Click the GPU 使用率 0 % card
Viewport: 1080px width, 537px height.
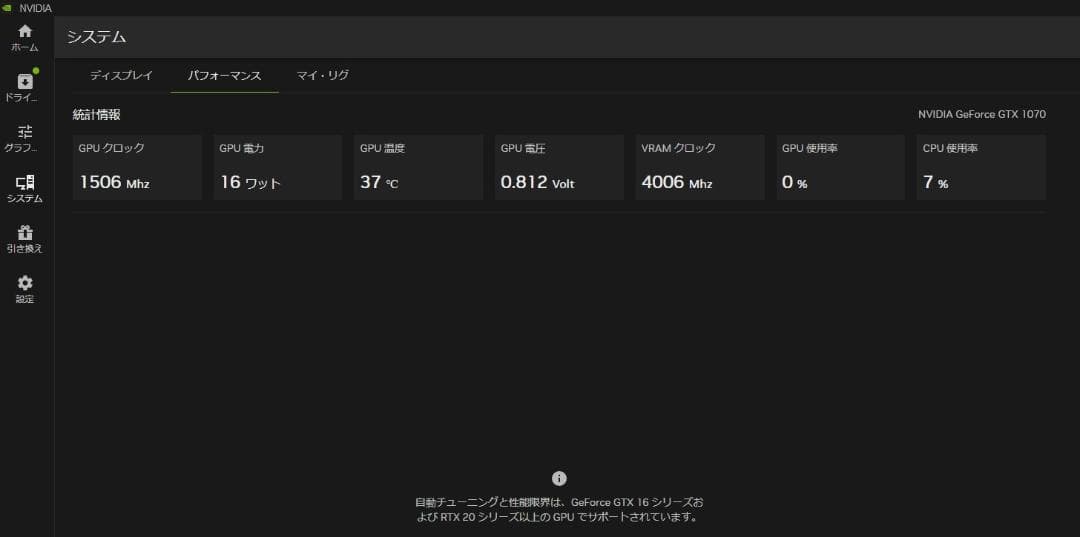840,167
